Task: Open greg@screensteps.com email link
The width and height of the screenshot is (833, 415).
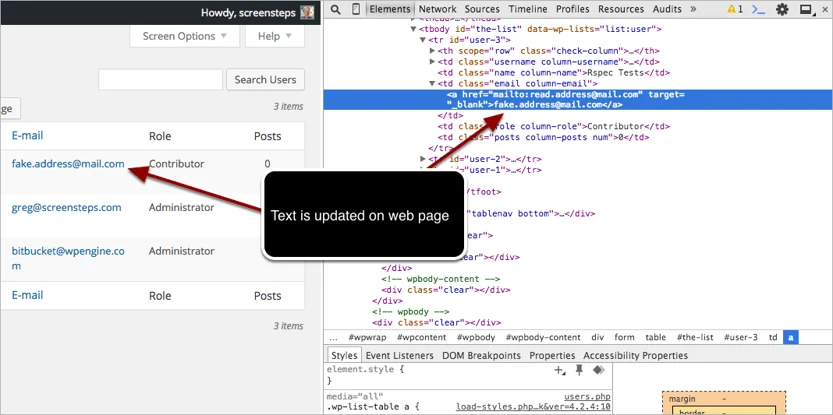Action: (66, 207)
